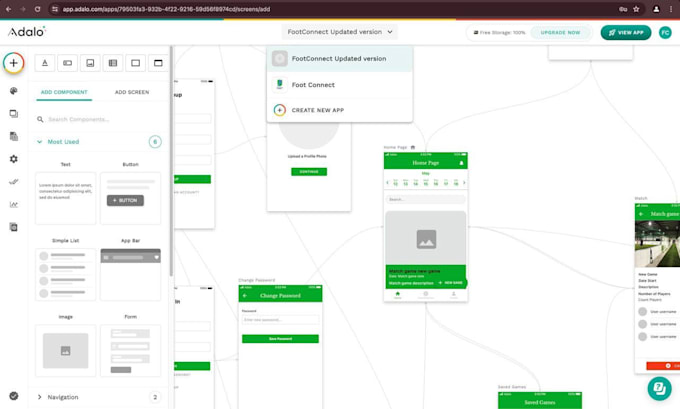Click the Adalo logo

coord(27,32)
